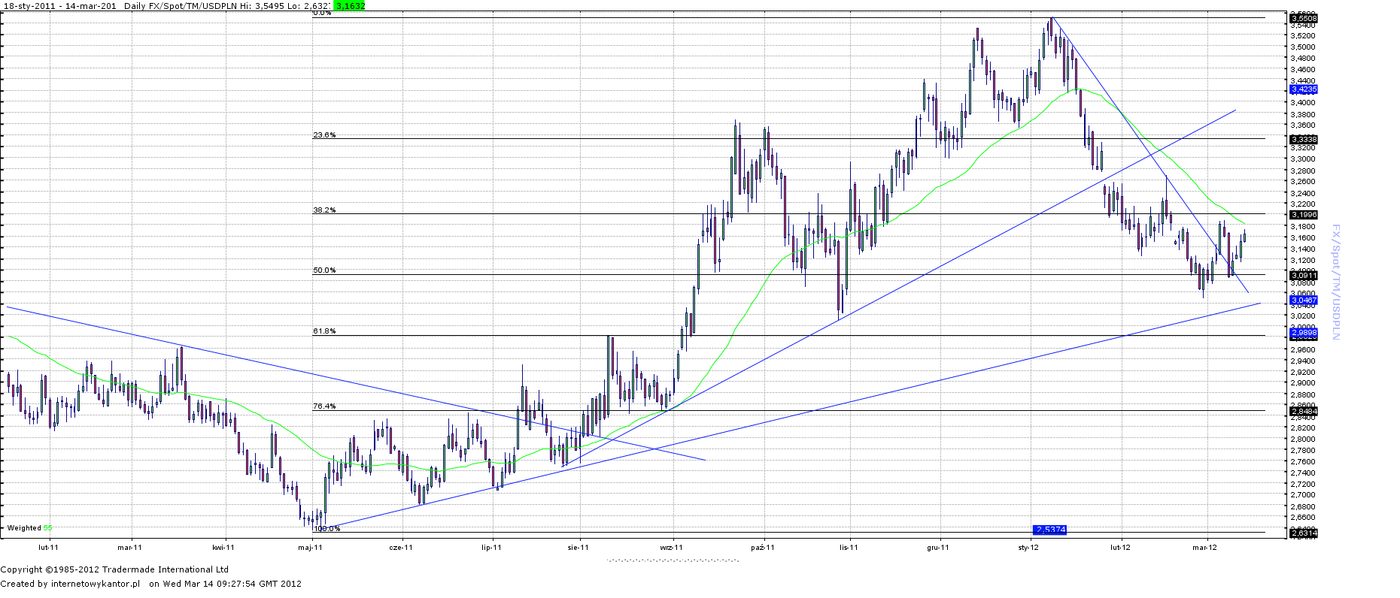Select the 50.0% Fibonacci level label

(x=324, y=270)
